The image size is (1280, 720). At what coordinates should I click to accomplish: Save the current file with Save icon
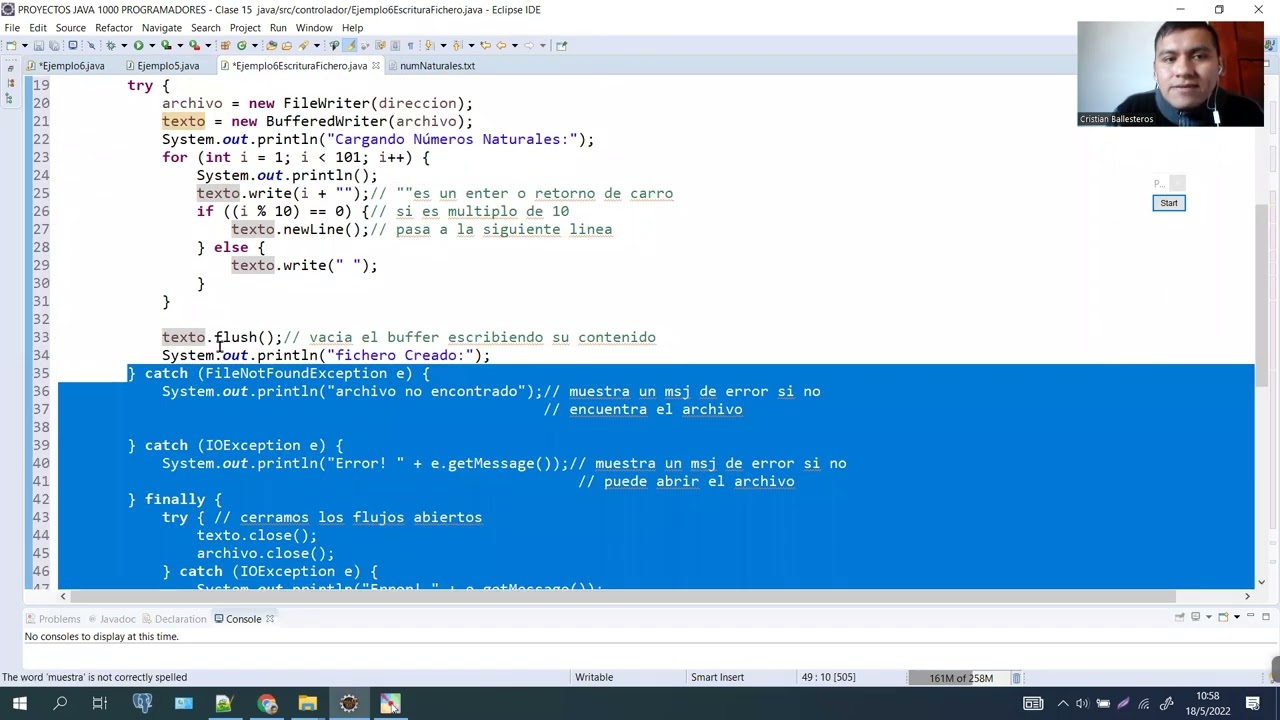(39, 45)
